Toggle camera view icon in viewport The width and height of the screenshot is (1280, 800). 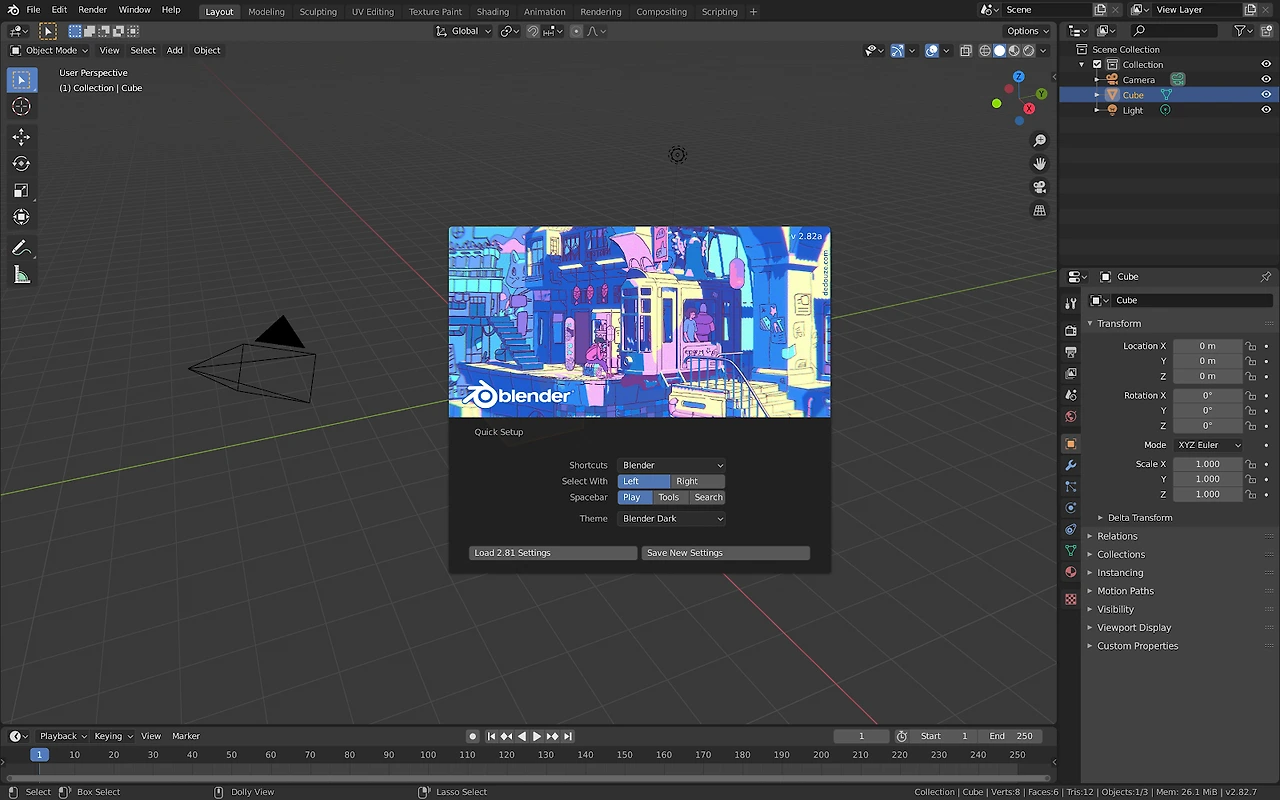(1040, 187)
